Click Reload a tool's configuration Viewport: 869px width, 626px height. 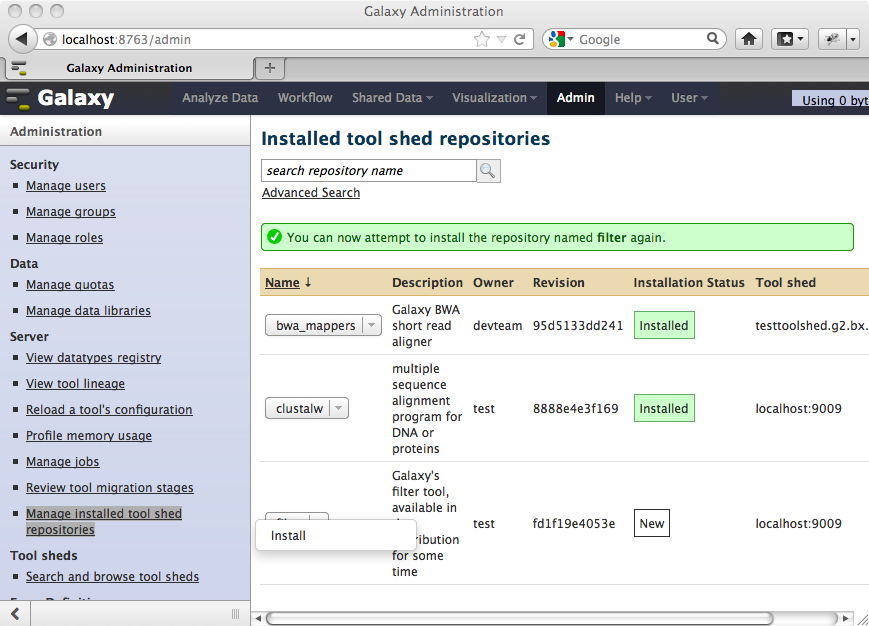tap(109, 410)
